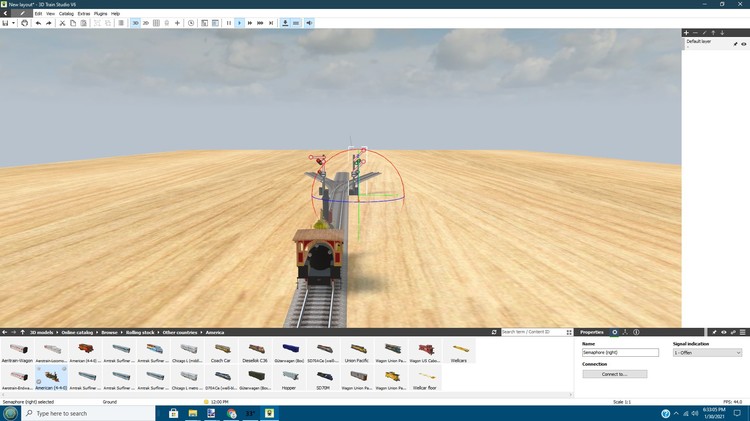Toggle the snap-to-ground download-arrow icon

(x=285, y=23)
